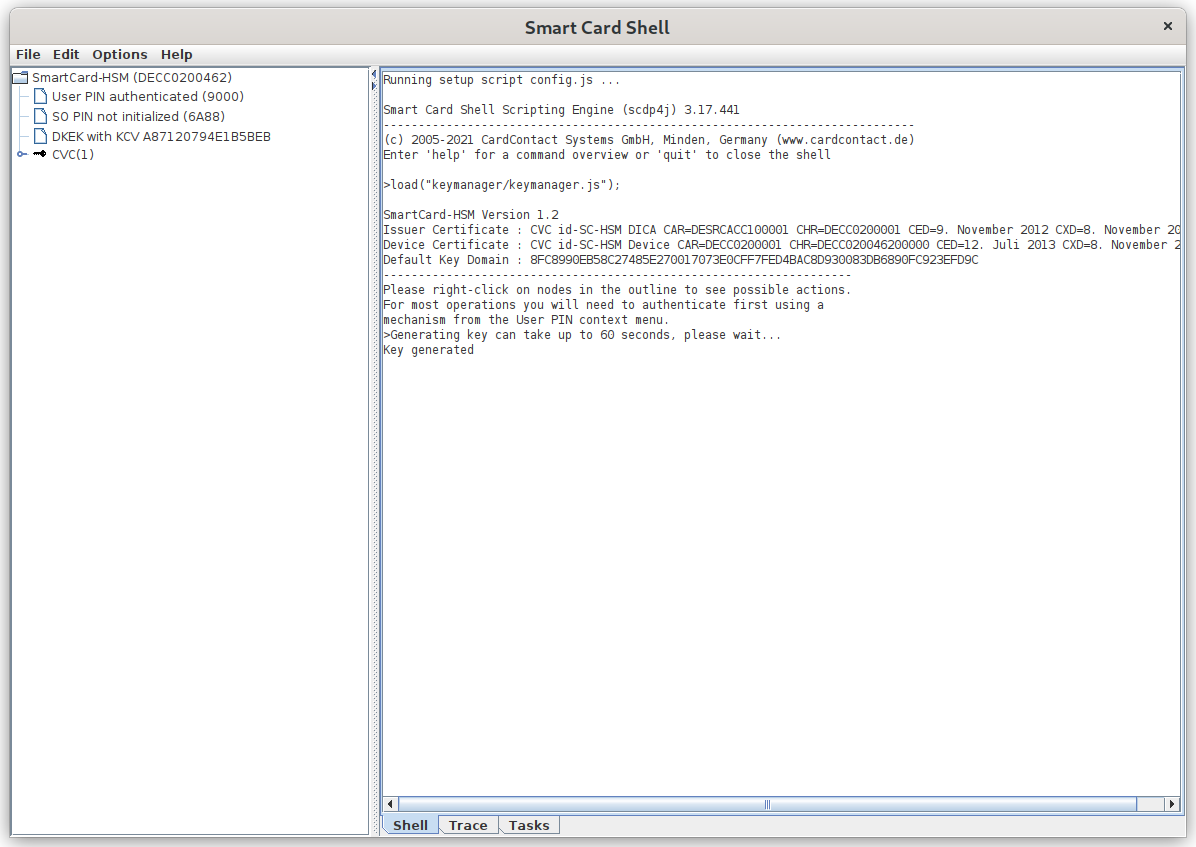This screenshot has height=847, width=1196.
Task: Click the horizontal scrollbar's right arrow
Action: (1172, 804)
